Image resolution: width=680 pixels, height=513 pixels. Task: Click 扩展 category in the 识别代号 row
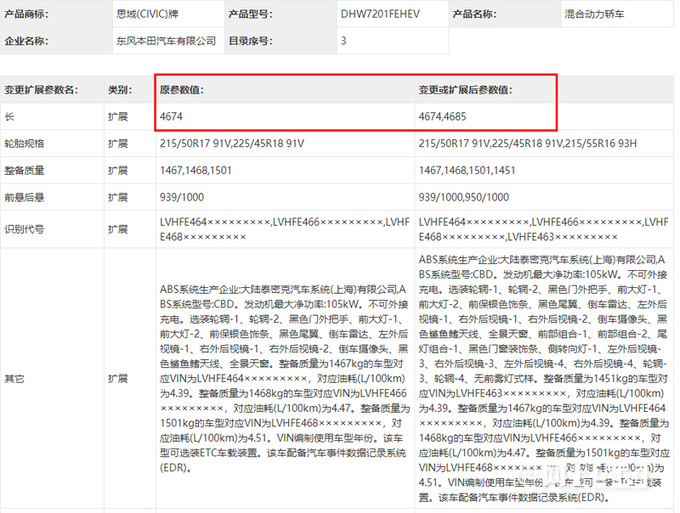point(118,229)
